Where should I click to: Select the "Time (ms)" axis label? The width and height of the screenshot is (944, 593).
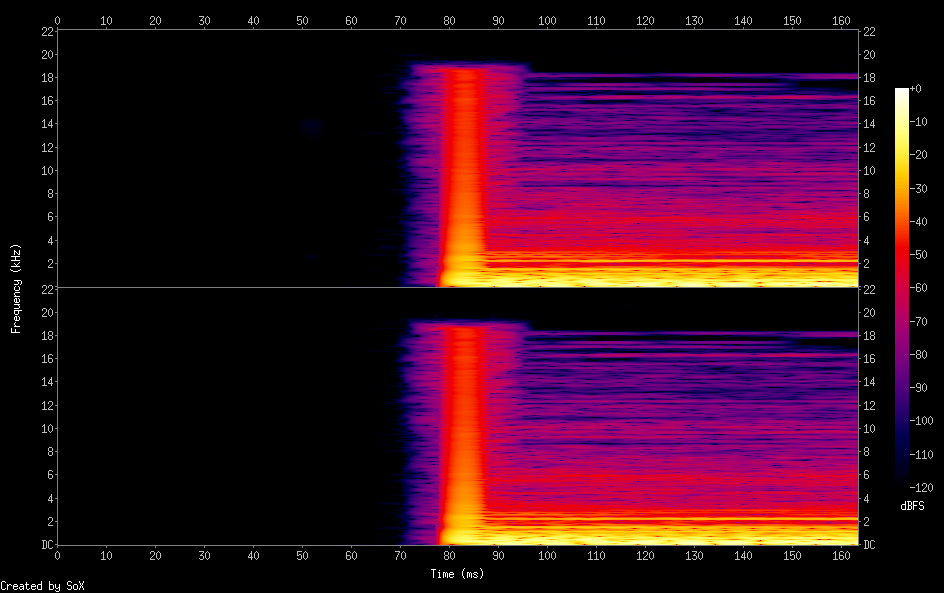pos(457,574)
